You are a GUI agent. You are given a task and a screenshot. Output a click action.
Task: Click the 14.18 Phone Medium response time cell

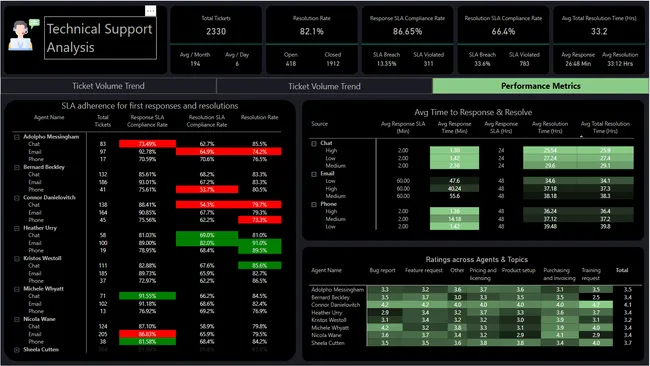(454, 219)
